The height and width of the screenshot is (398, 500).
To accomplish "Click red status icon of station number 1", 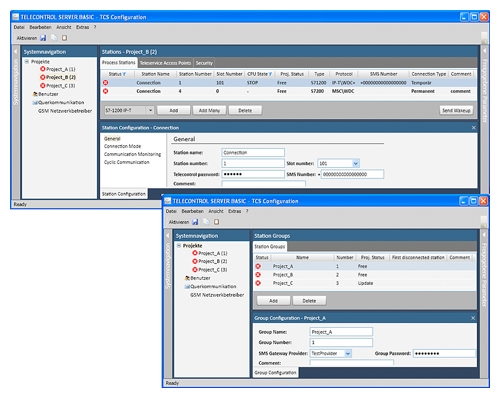I will [x=106, y=82].
